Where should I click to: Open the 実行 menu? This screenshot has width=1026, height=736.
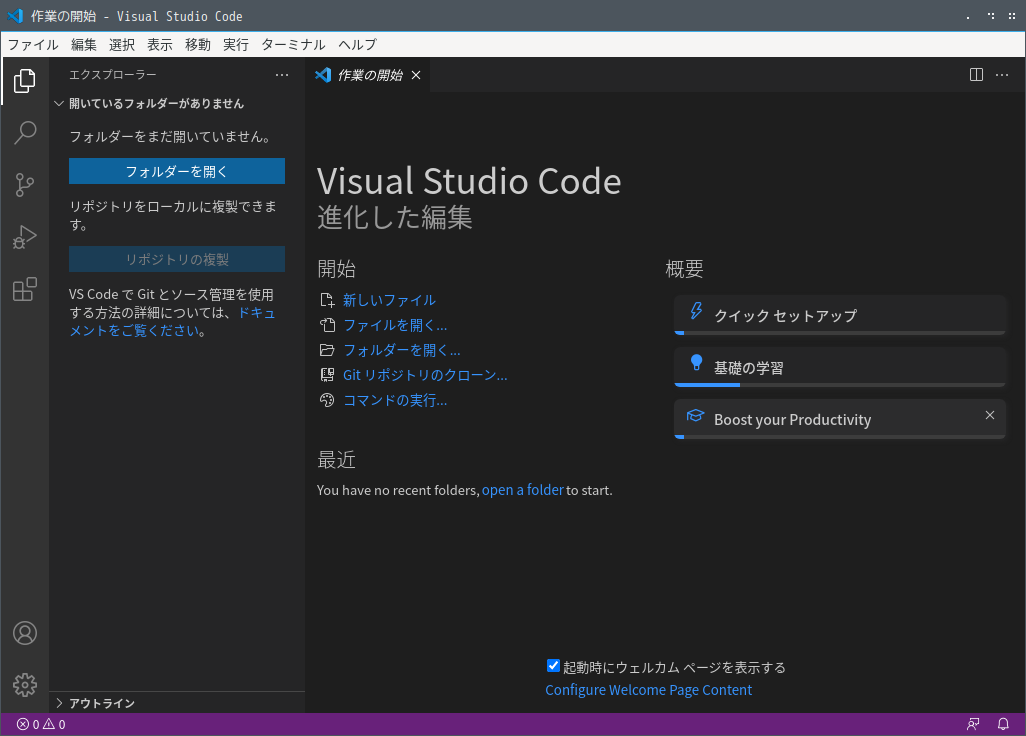(236, 44)
